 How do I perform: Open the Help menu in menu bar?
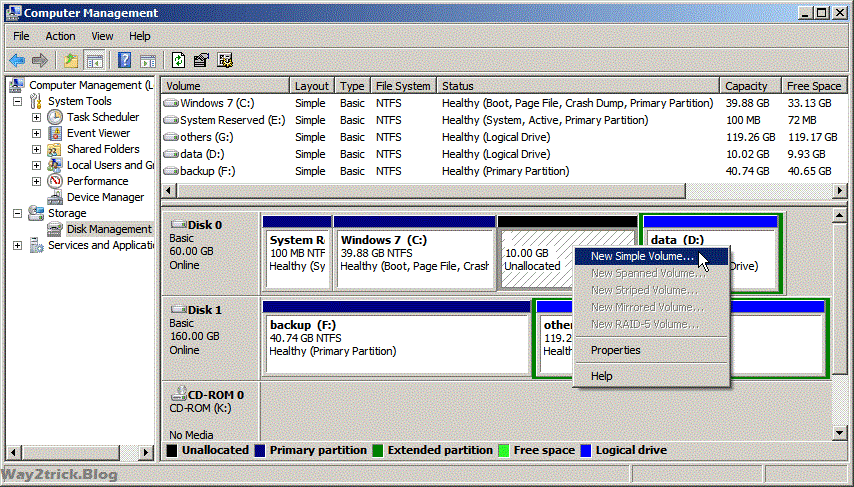(139, 36)
